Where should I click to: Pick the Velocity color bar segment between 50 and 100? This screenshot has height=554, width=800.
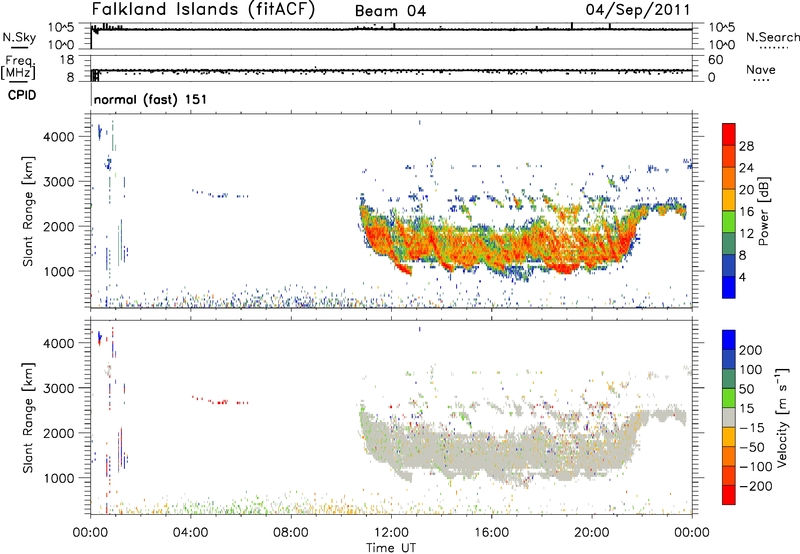point(729,379)
